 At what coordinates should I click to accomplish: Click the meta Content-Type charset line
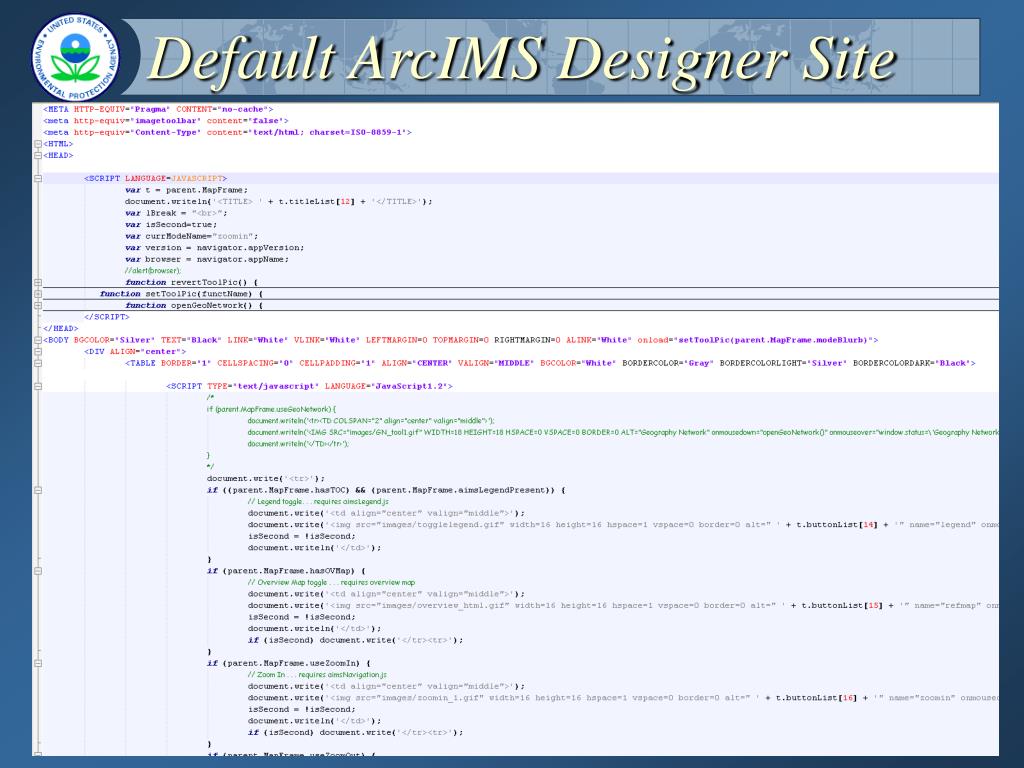227,133
